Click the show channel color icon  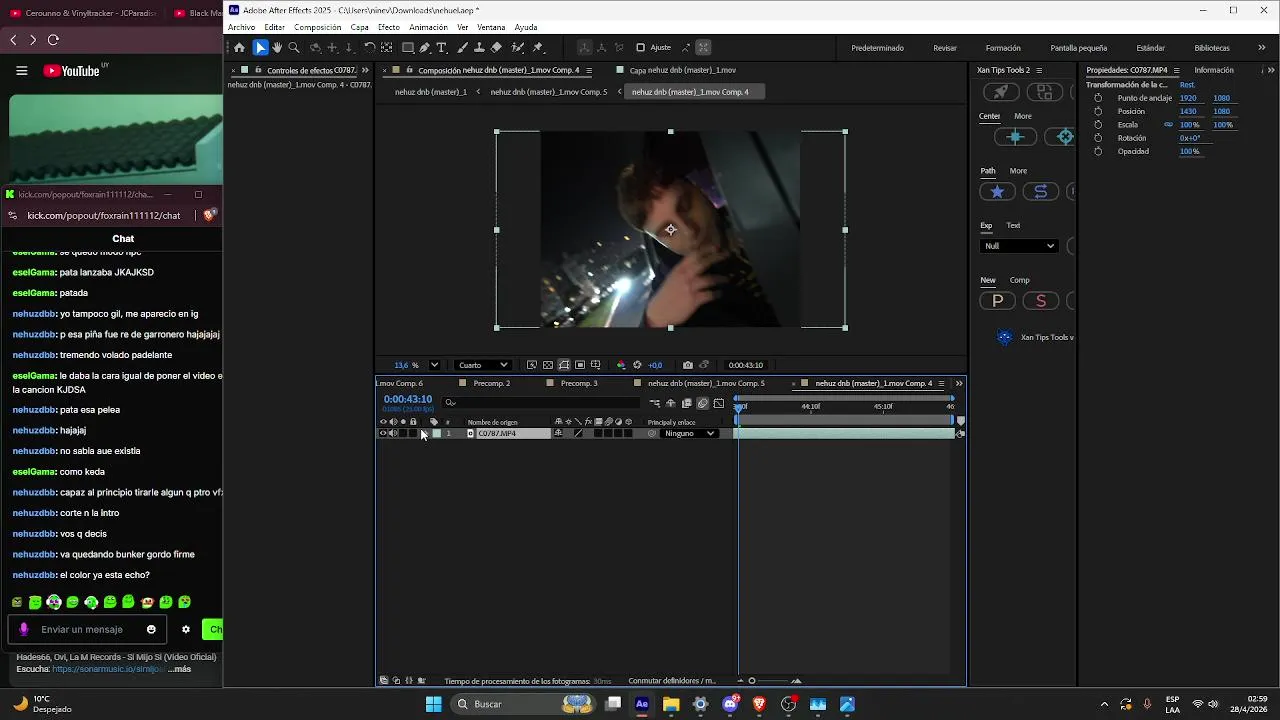tap(621, 365)
